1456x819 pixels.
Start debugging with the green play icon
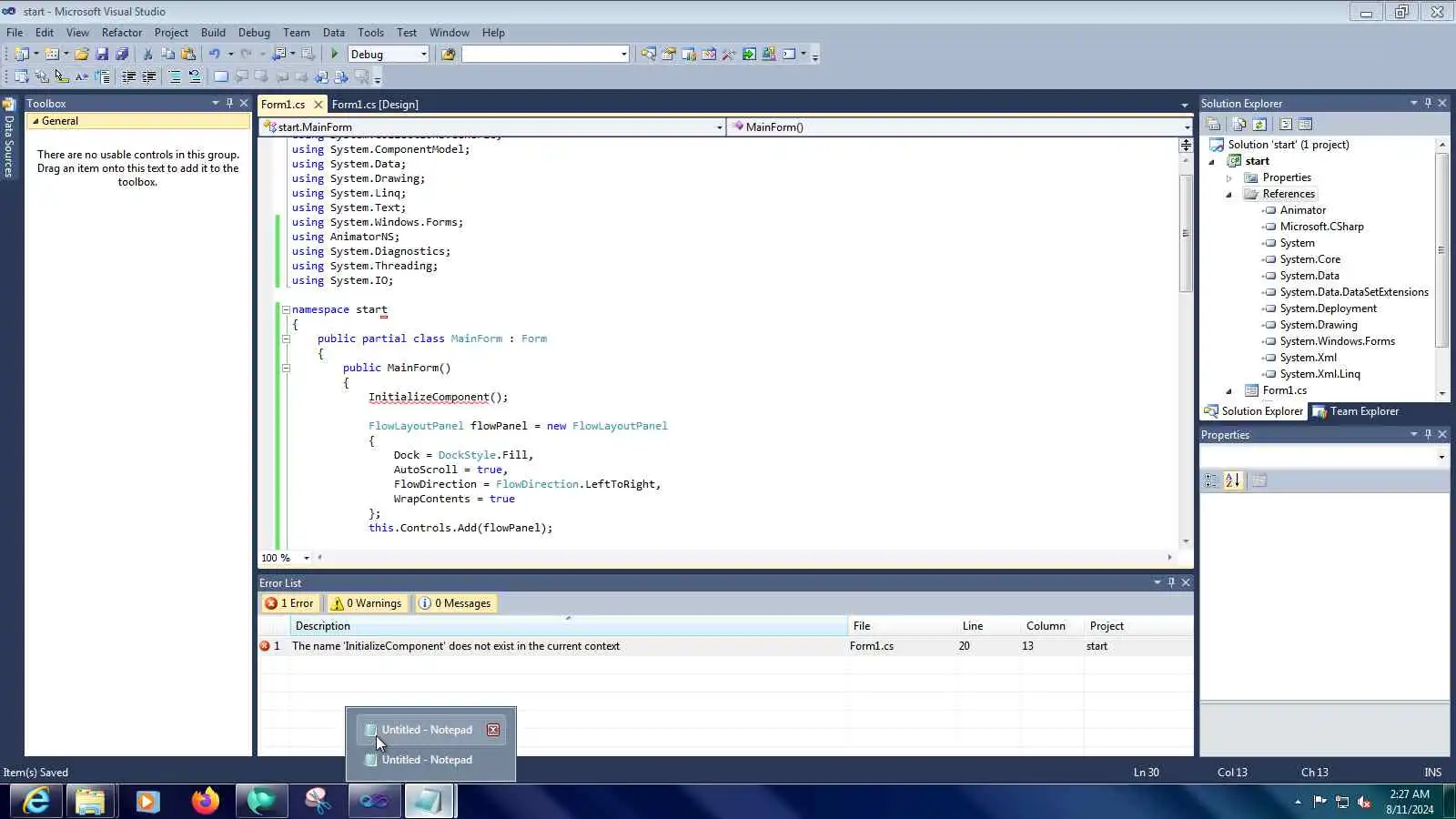(335, 54)
